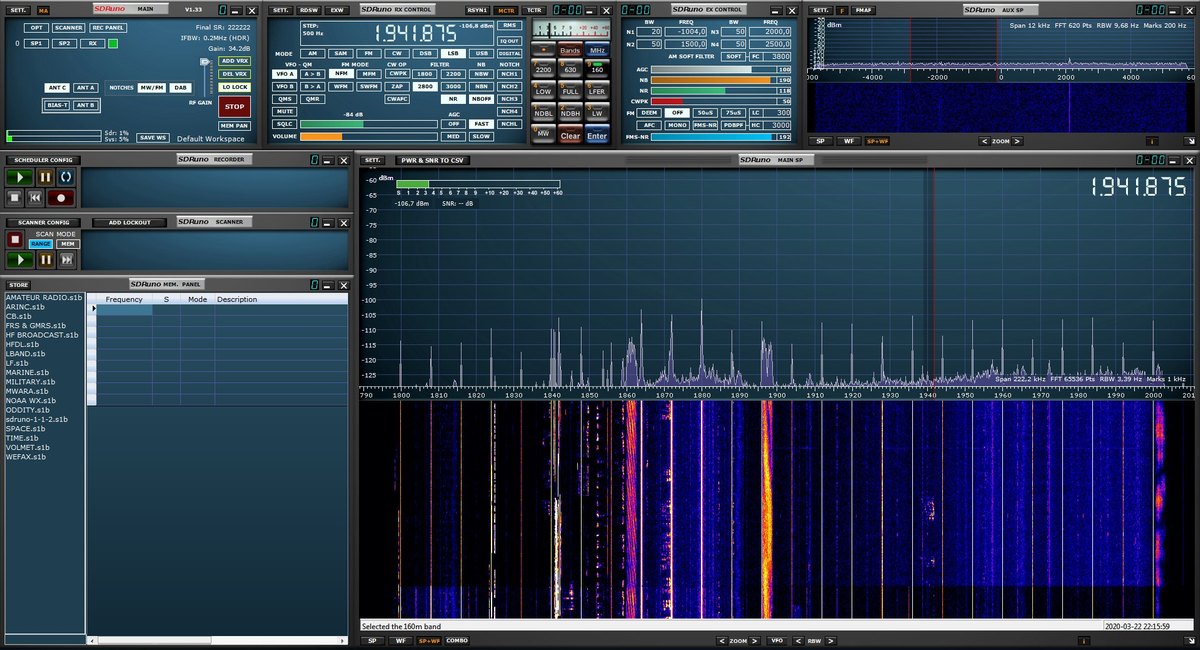
Task: Open VOLMET.s1b memory bank
Action: [x=27, y=447]
